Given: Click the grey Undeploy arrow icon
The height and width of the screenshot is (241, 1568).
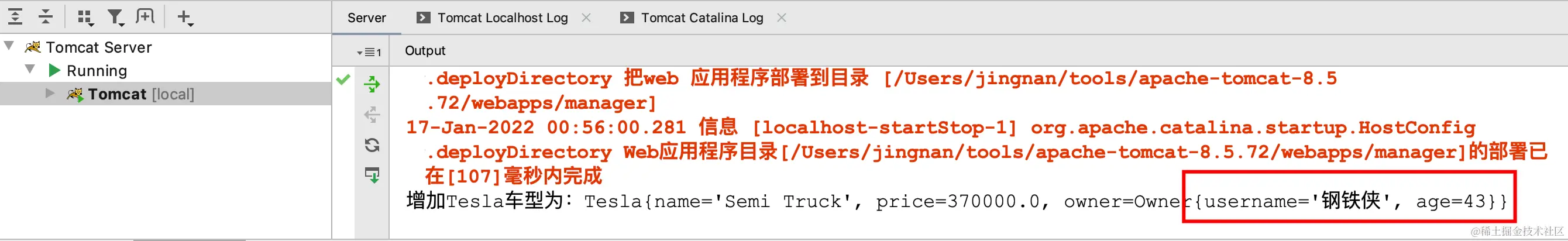Looking at the screenshot, I should click(x=372, y=115).
